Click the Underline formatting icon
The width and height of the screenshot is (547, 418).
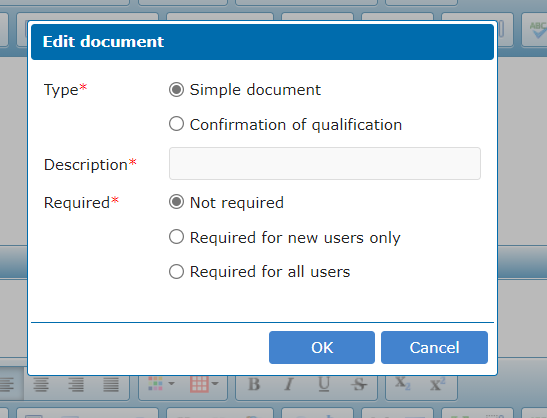click(x=324, y=384)
